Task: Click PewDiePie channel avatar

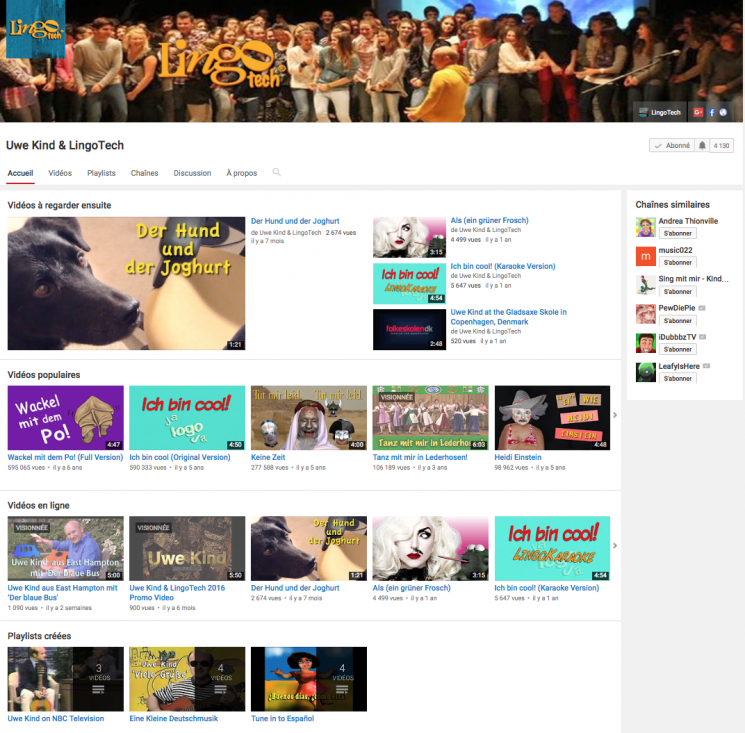Action: (646, 314)
